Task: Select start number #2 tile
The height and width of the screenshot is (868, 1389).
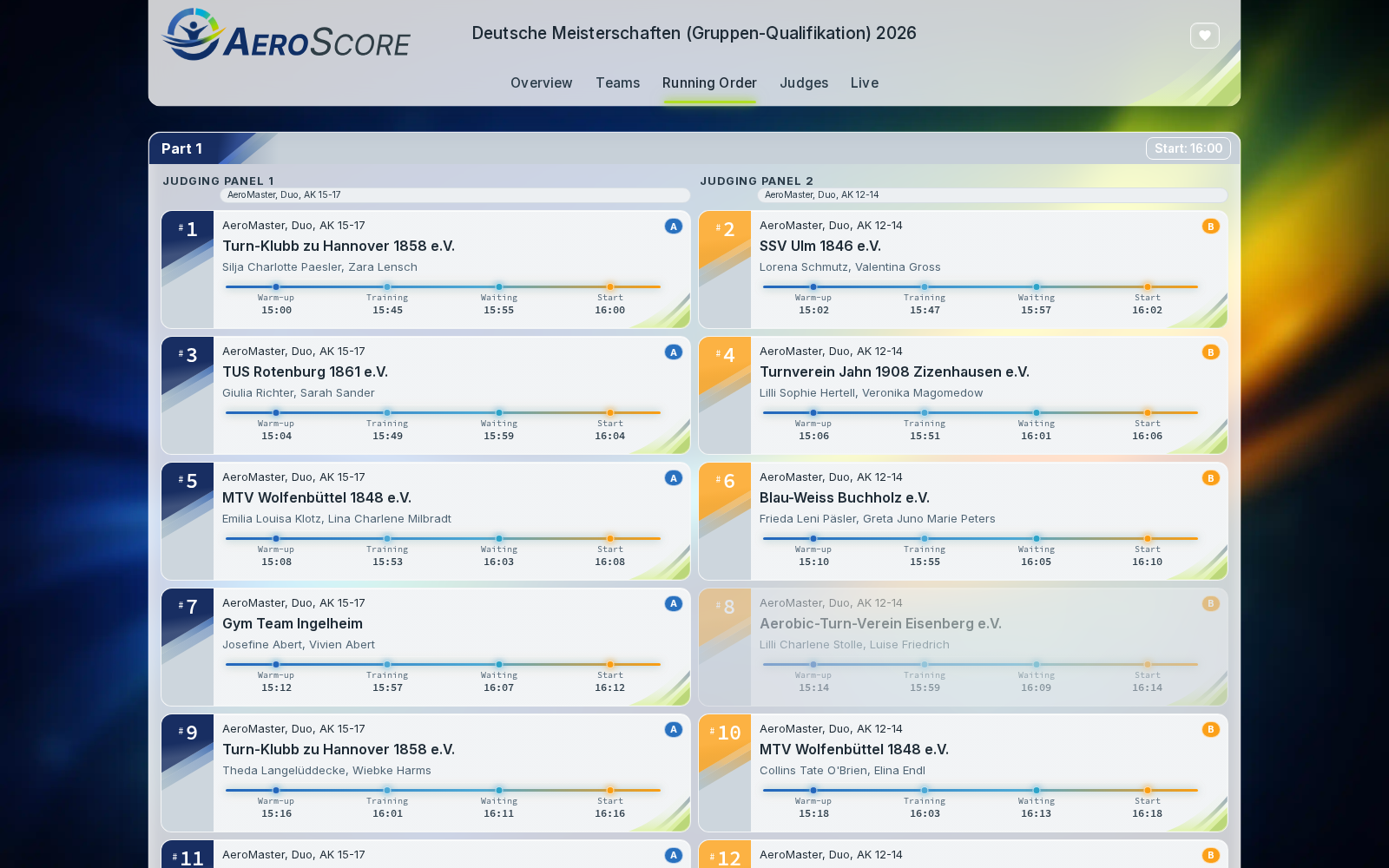Action: [725, 269]
